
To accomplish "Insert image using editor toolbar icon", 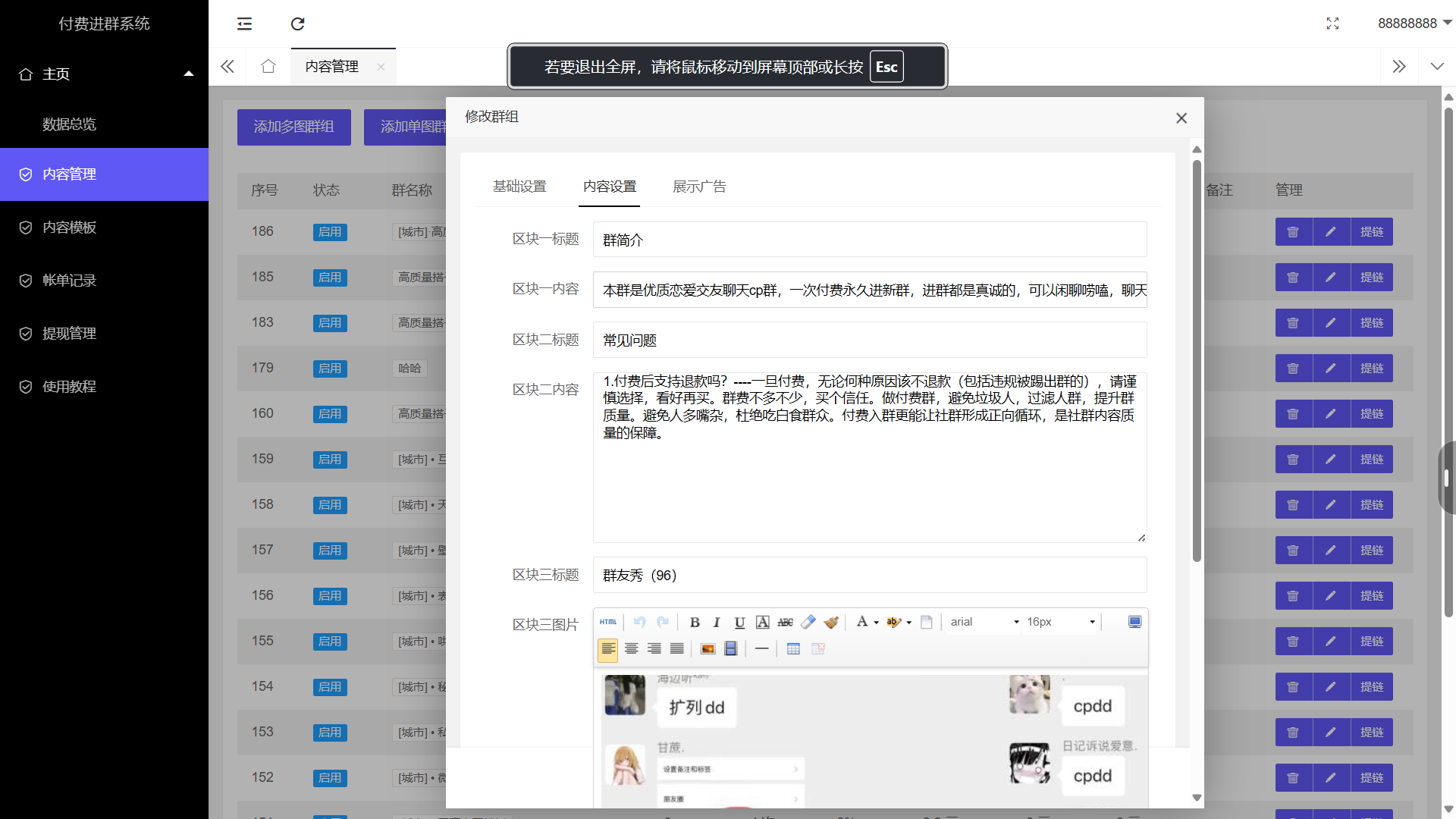I will pyautogui.click(x=708, y=649).
